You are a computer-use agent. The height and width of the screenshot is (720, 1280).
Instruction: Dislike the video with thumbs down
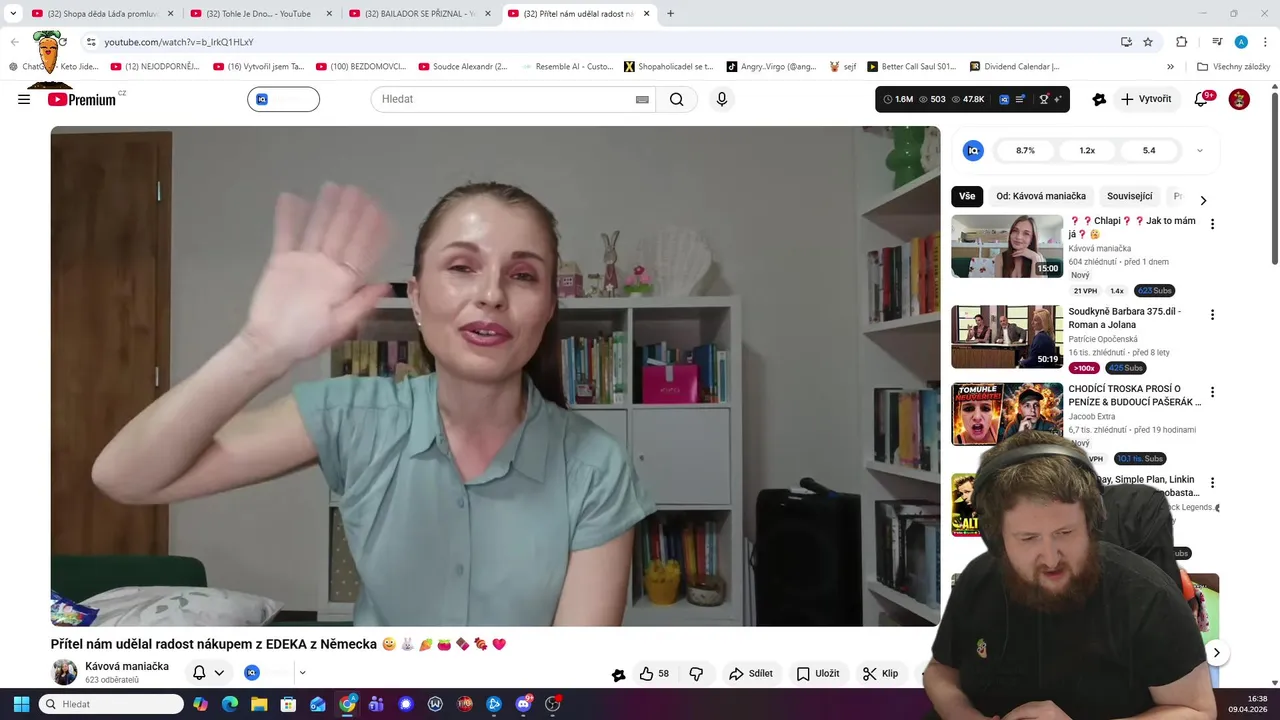point(697,674)
